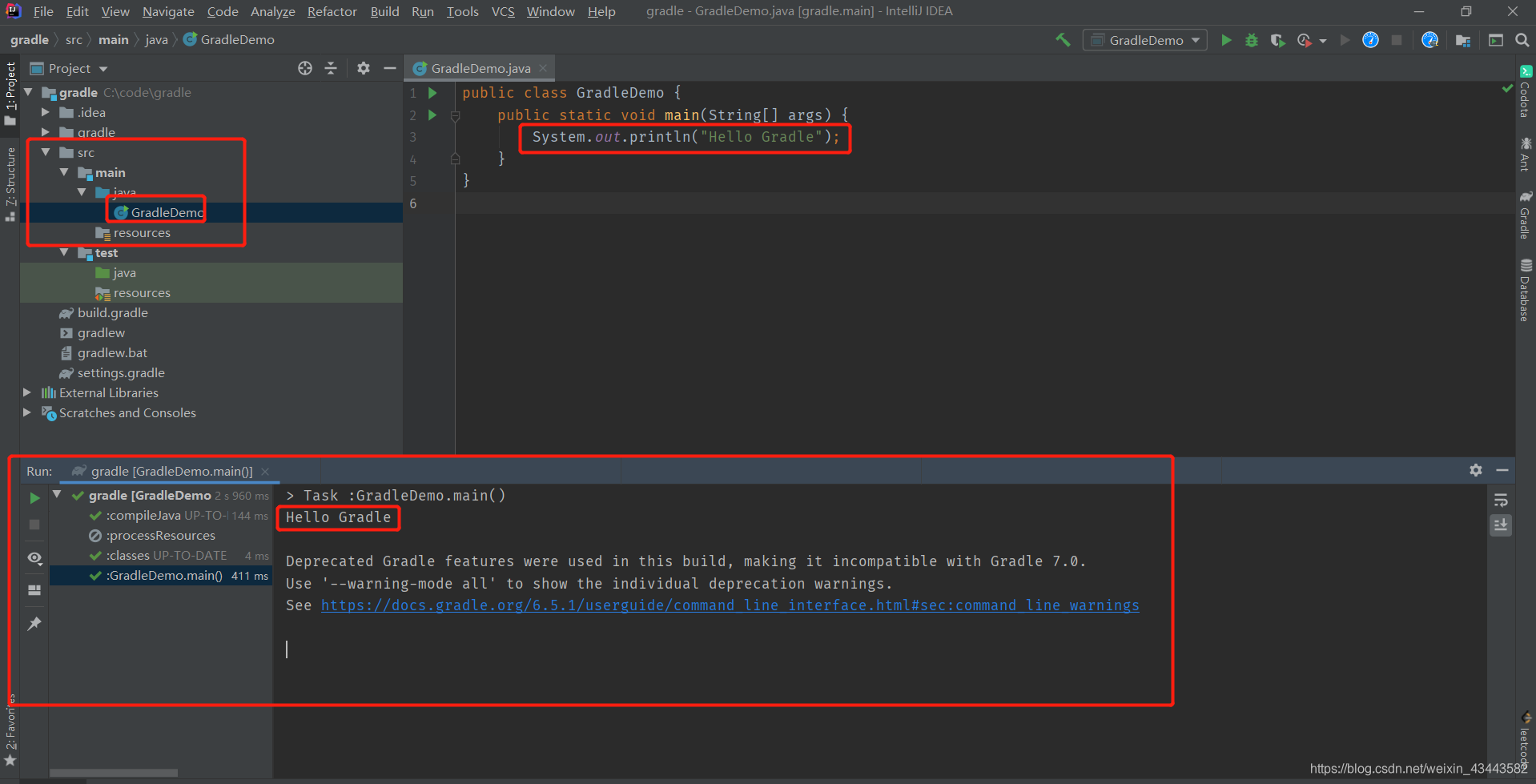Select settings.gradle in project tree
Screen dimensions: 1536x784
click(x=120, y=372)
